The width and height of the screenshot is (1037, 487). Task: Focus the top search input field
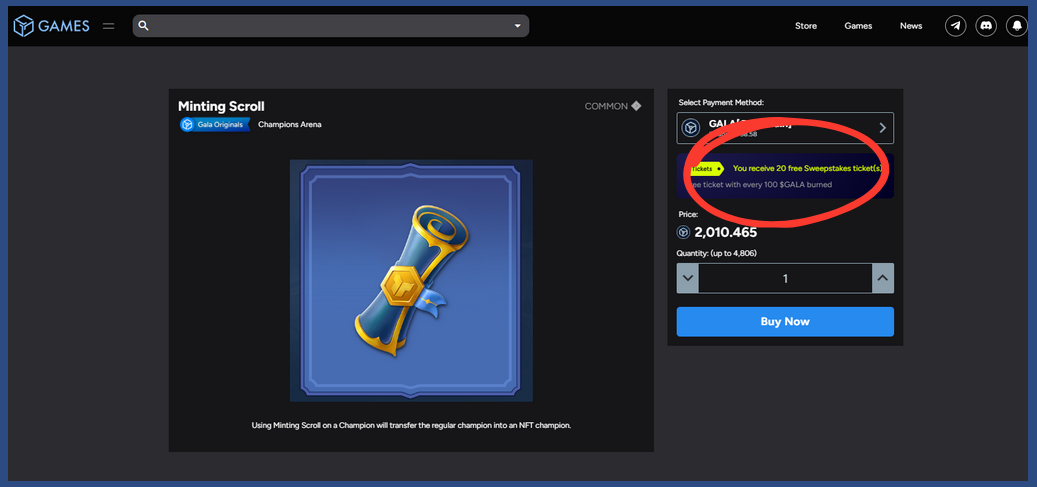[x=331, y=26]
